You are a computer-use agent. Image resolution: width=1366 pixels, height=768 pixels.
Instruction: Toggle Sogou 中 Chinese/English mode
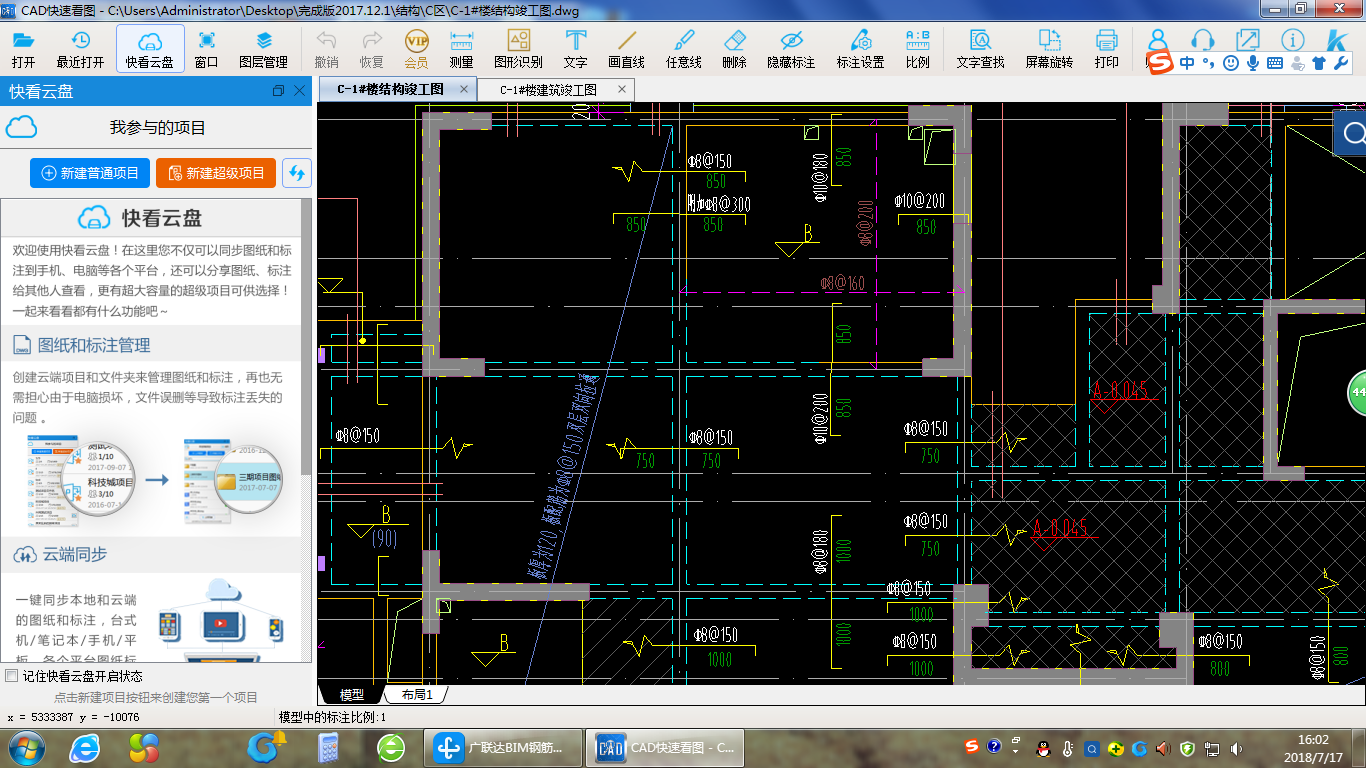(x=1187, y=62)
